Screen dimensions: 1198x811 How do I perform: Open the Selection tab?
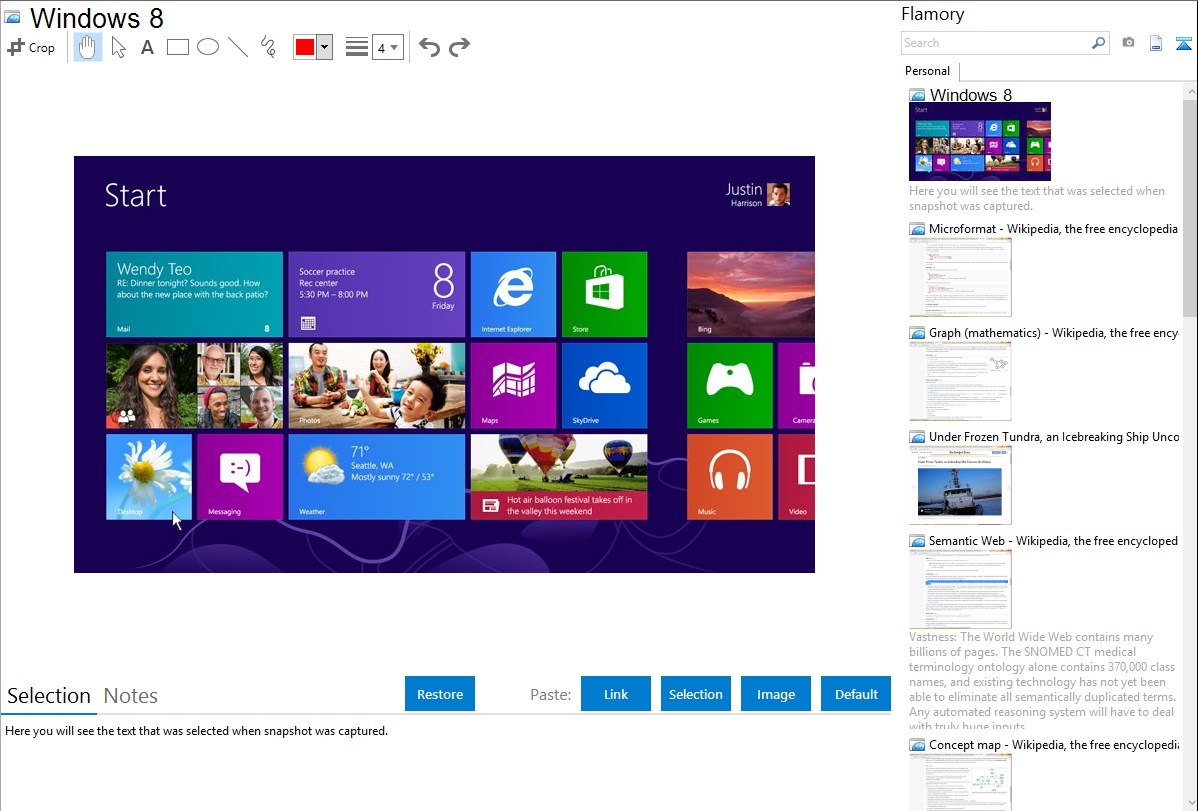pyautogui.click(x=49, y=696)
